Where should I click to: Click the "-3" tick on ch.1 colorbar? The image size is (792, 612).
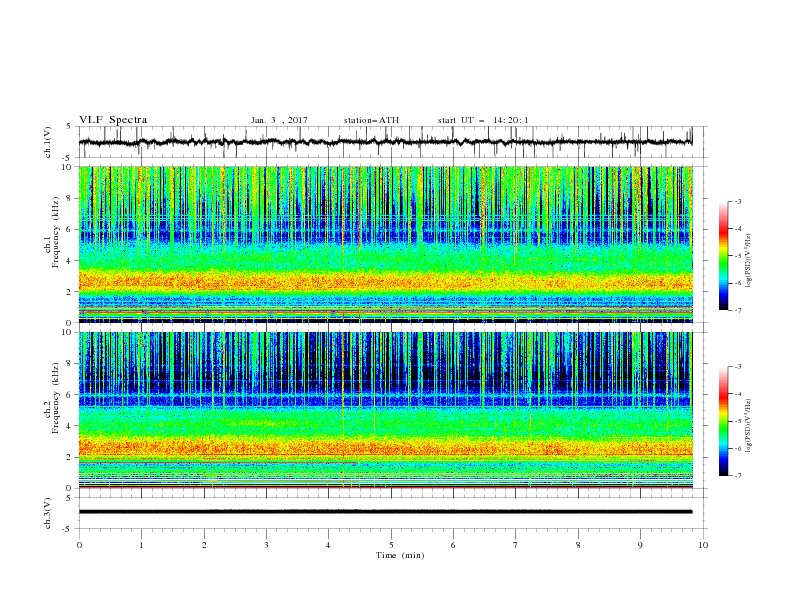(737, 201)
